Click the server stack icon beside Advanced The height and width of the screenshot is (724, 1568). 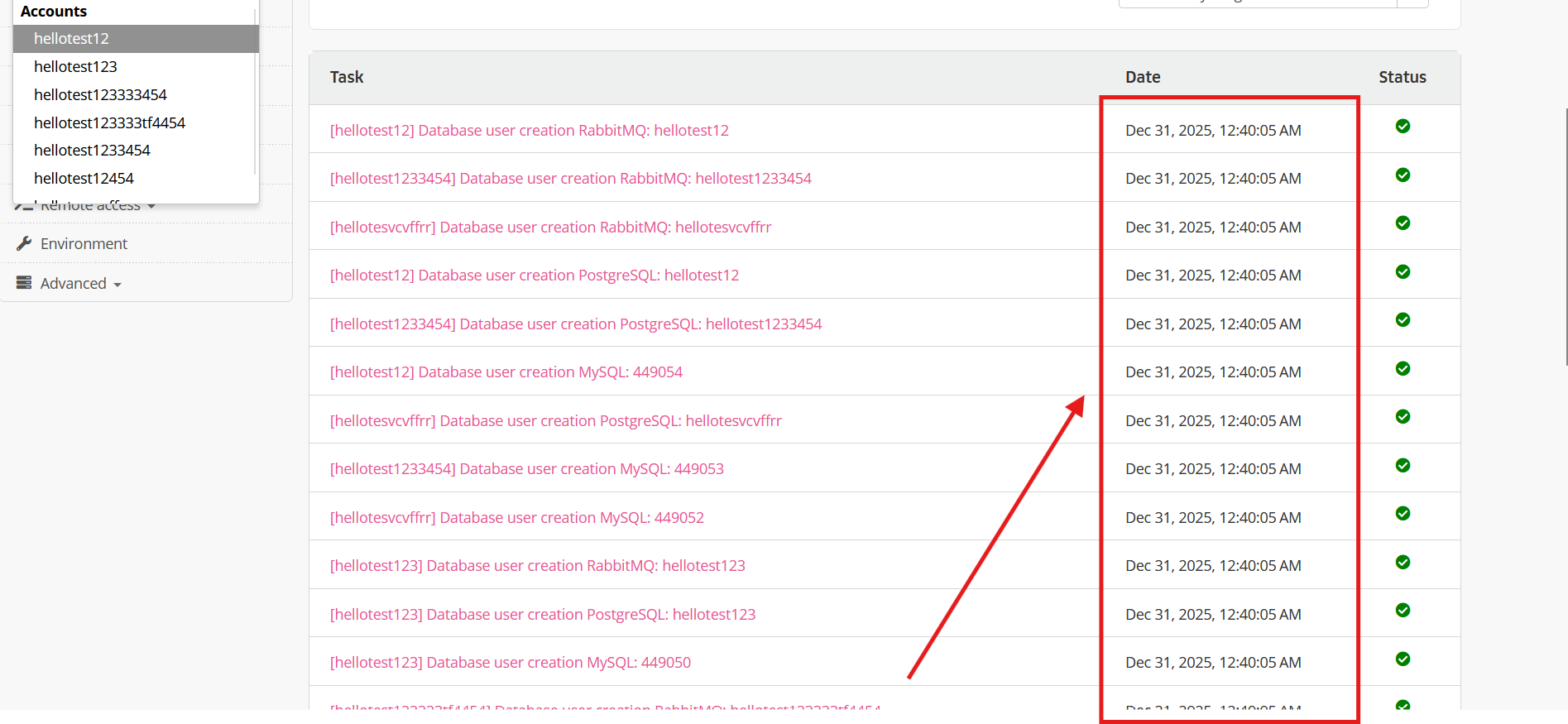click(24, 283)
